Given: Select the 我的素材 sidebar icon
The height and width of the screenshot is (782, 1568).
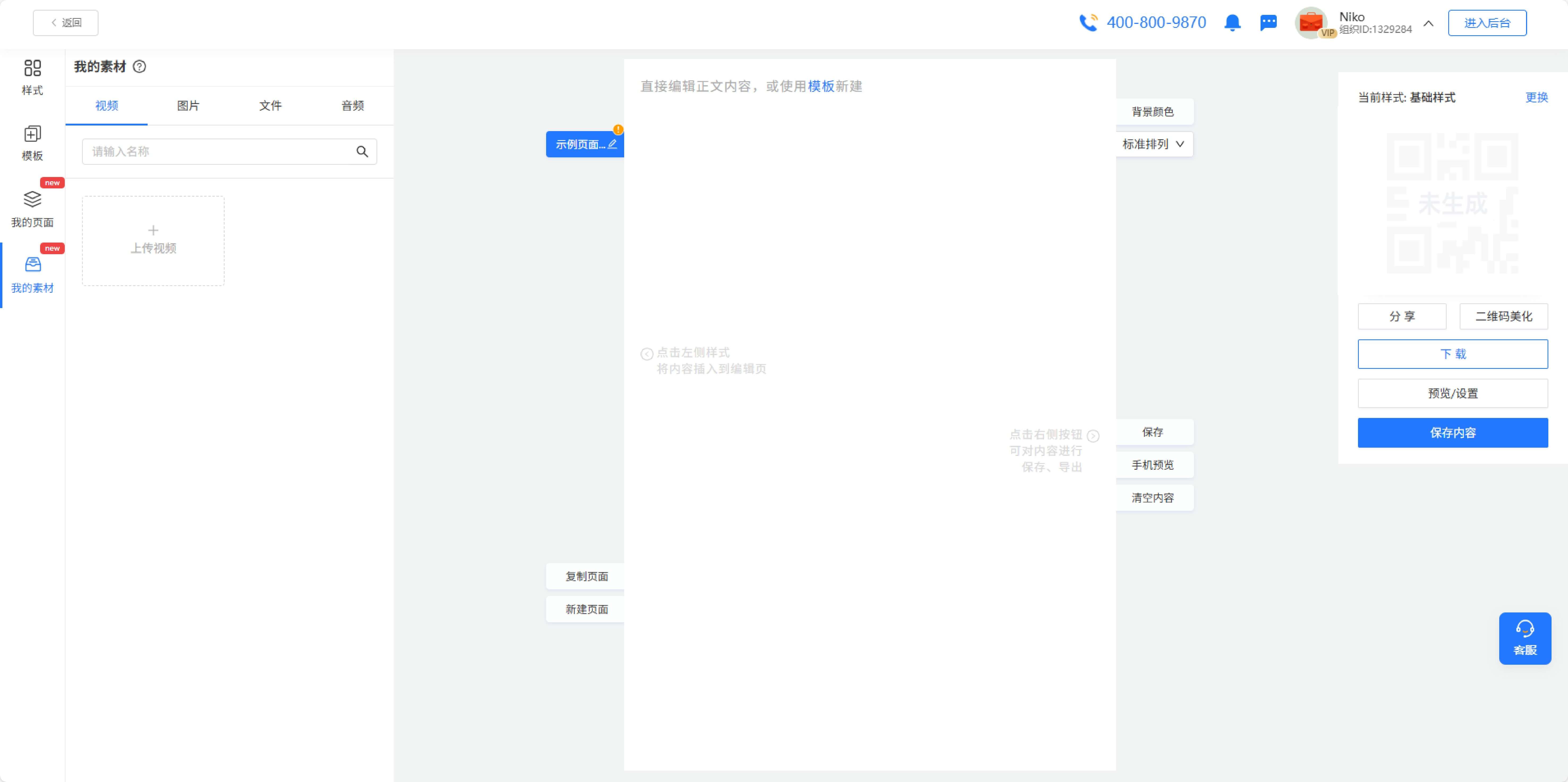Looking at the screenshot, I should (32, 265).
